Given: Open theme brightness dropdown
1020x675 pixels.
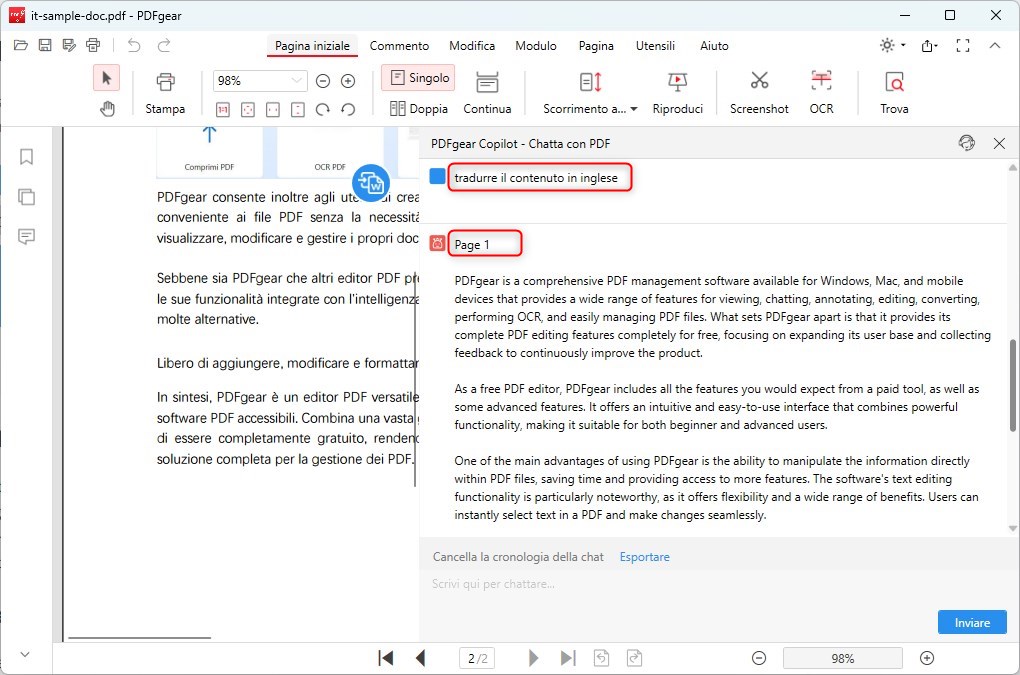Looking at the screenshot, I should pos(892,45).
